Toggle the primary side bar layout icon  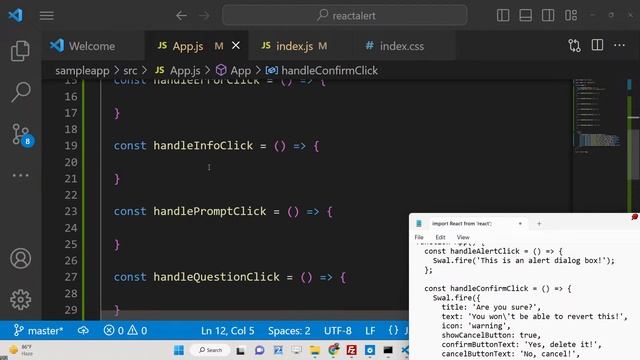(503, 16)
